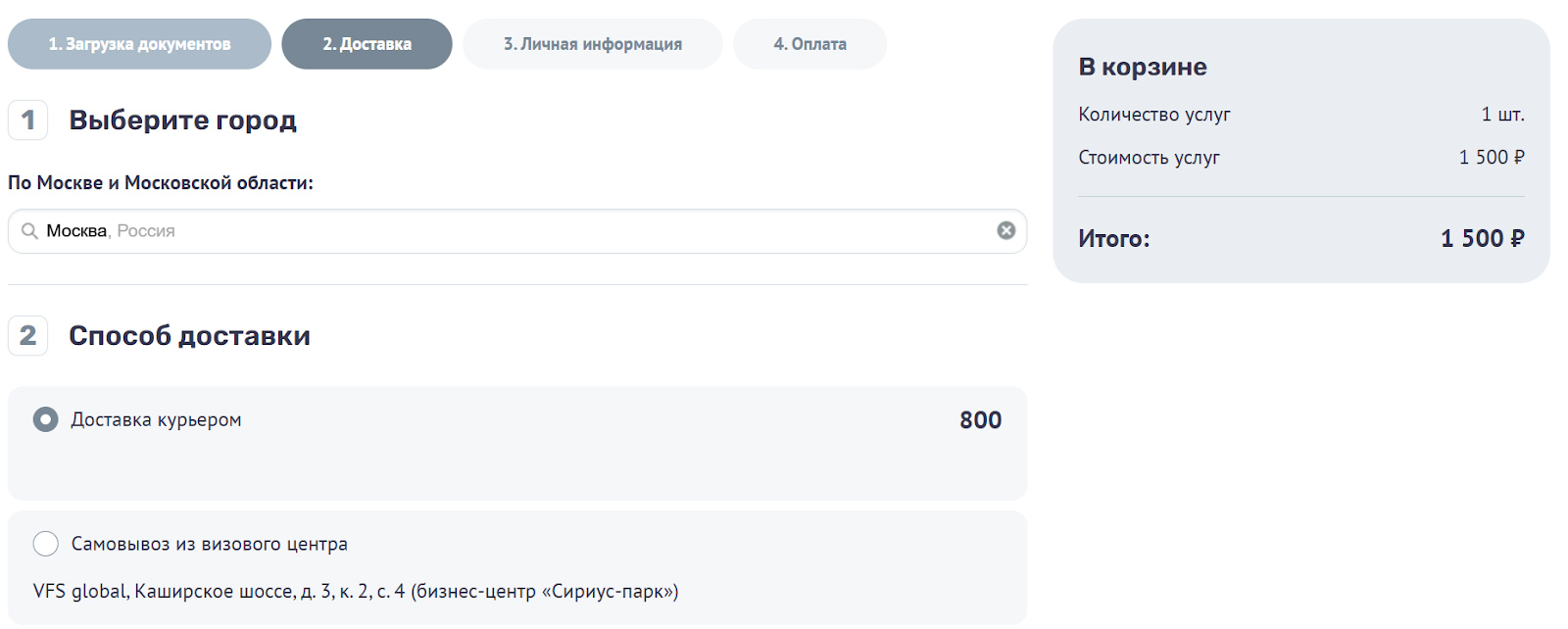This screenshot has height=629, width=1568.
Task: Click the Способ доставки section heading
Action: (x=189, y=335)
